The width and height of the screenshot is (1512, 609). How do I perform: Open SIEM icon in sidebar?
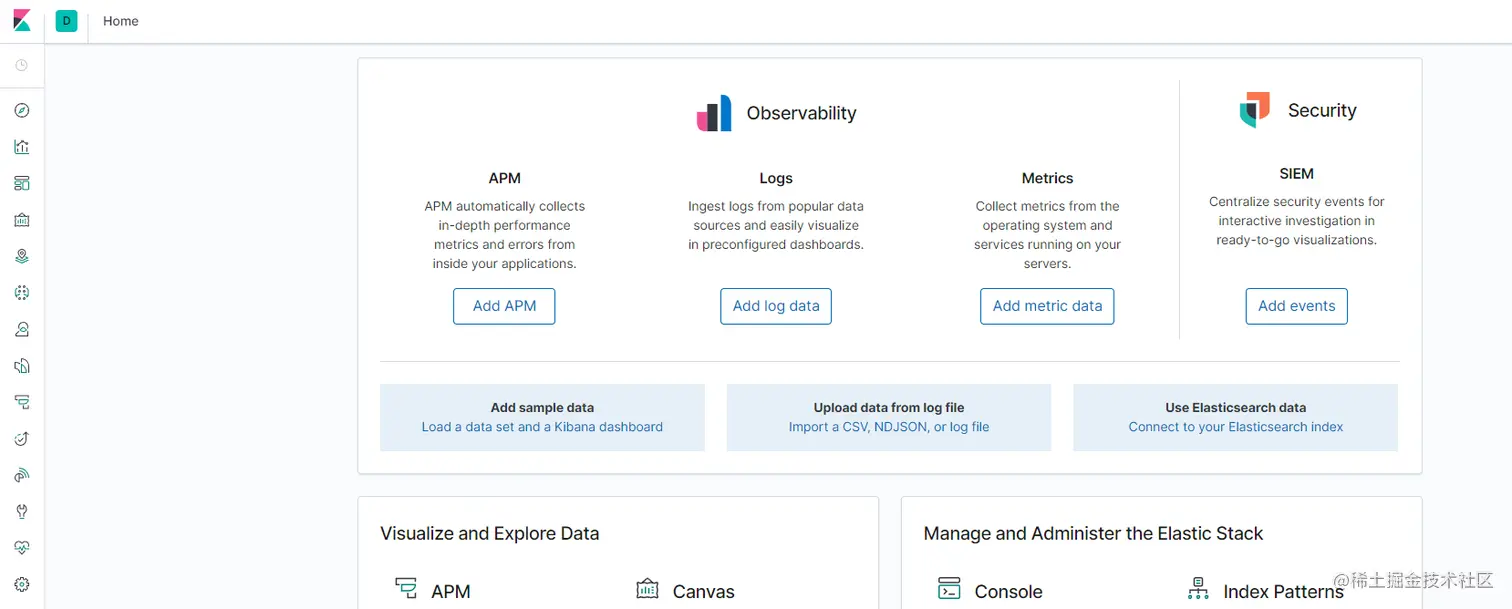point(22,475)
